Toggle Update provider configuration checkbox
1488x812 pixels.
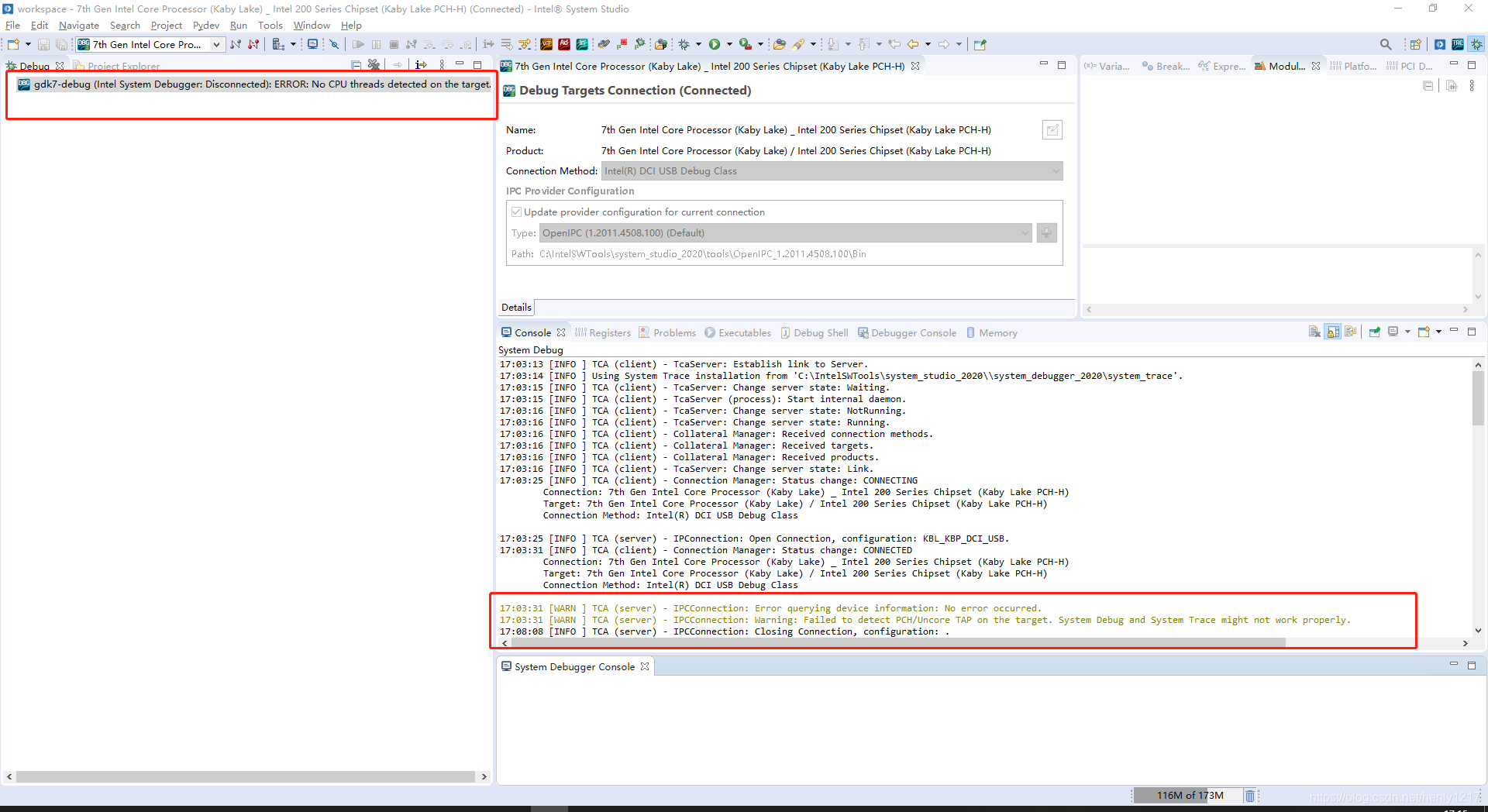click(x=516, y=212)
